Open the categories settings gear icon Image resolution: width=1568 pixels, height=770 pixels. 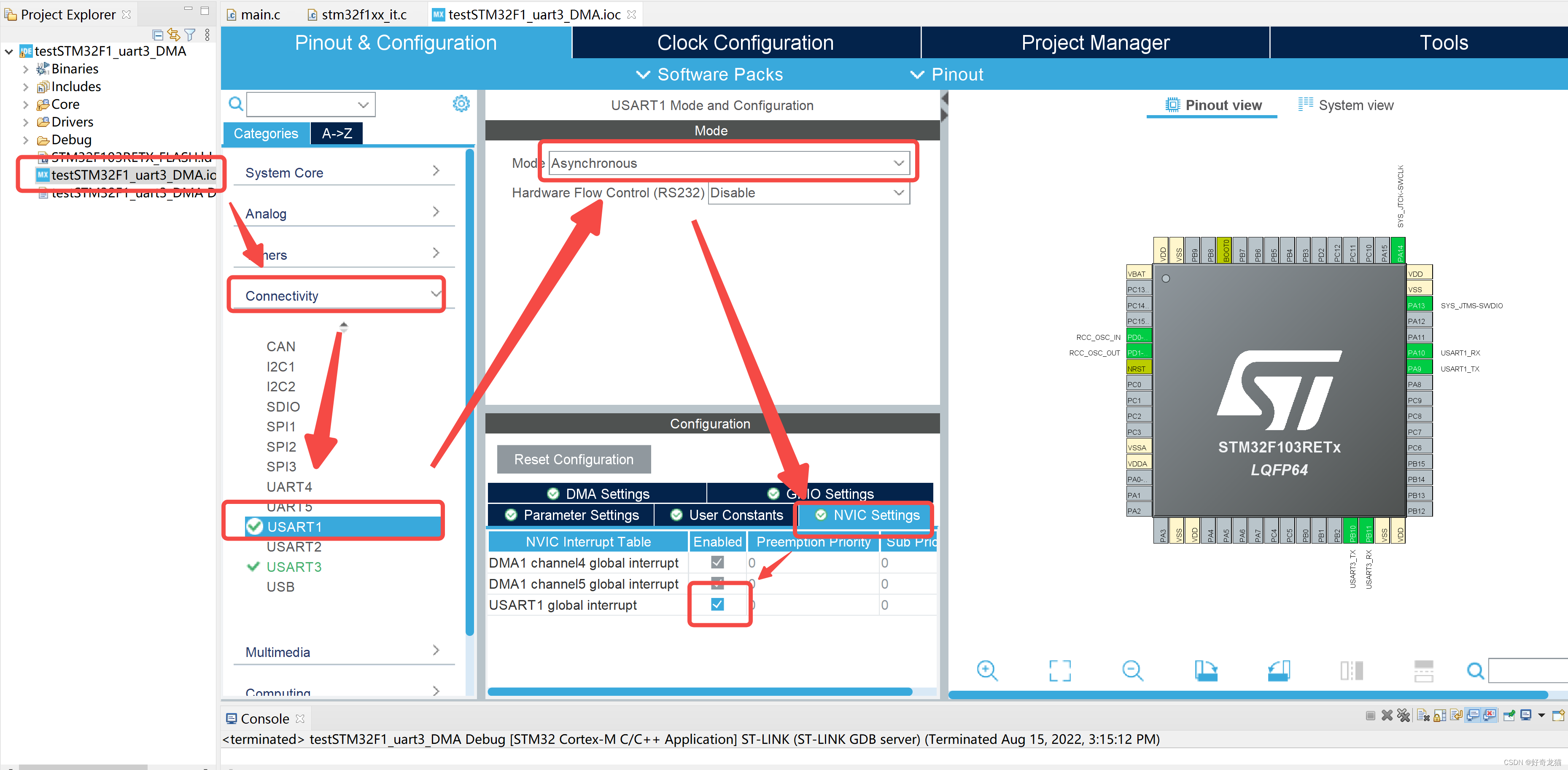[x=461, y=104]
